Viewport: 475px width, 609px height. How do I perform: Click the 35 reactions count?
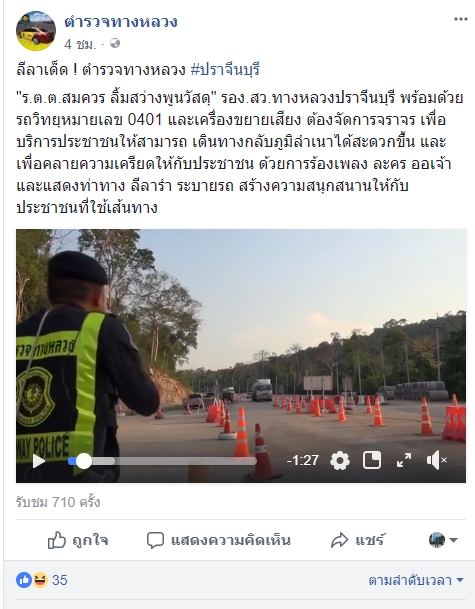pos(60,580)
